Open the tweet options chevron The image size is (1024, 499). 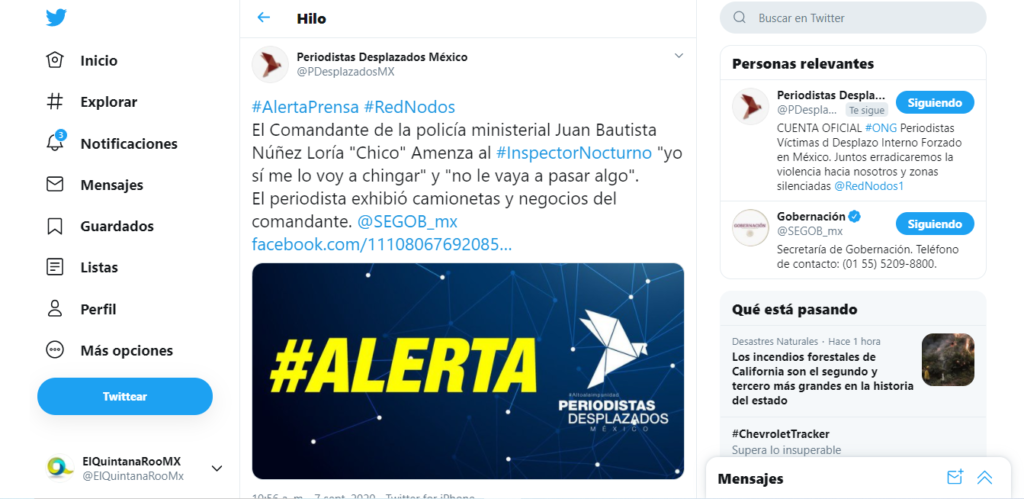[679, 56]
